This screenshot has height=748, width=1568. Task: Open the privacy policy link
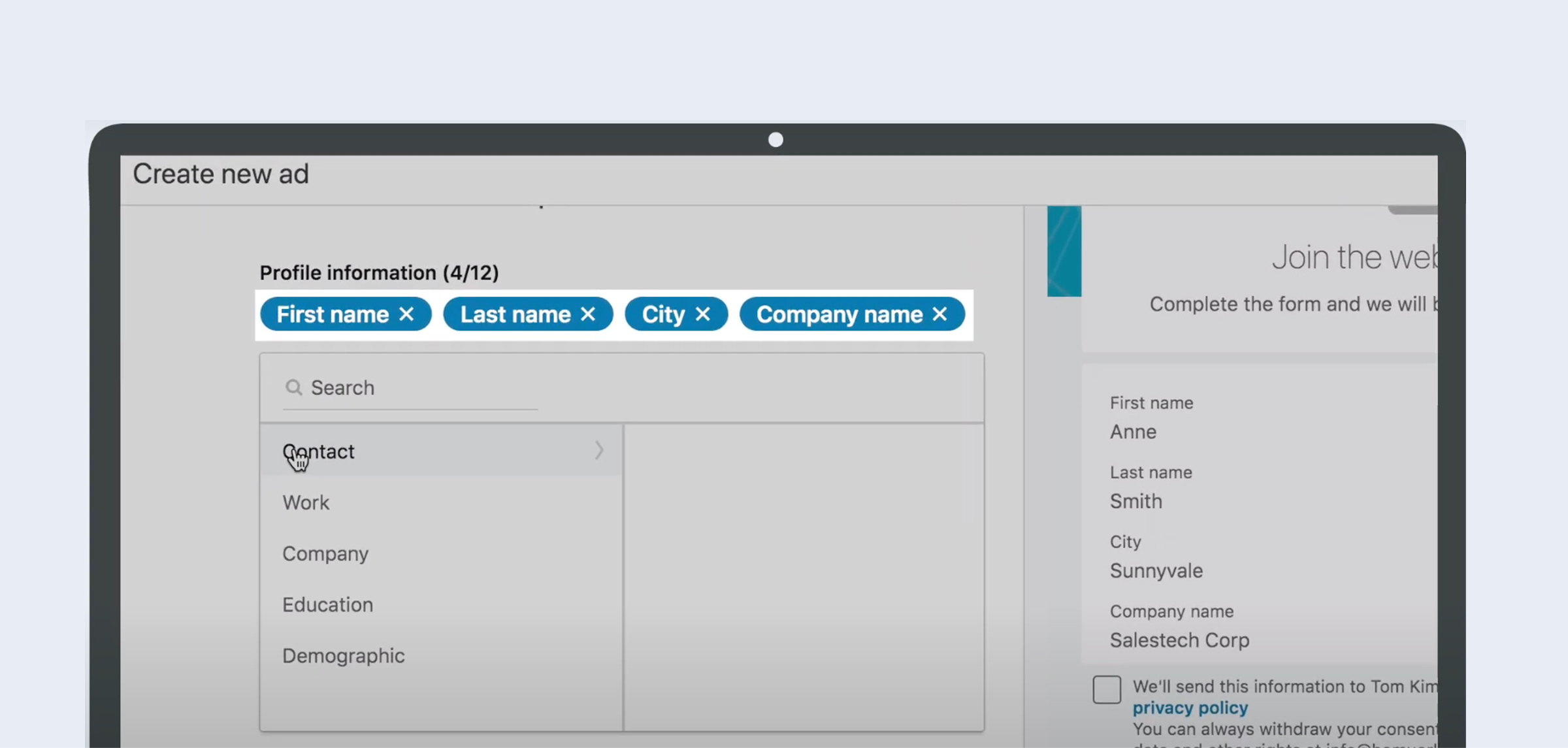[x=1190, y=707]
